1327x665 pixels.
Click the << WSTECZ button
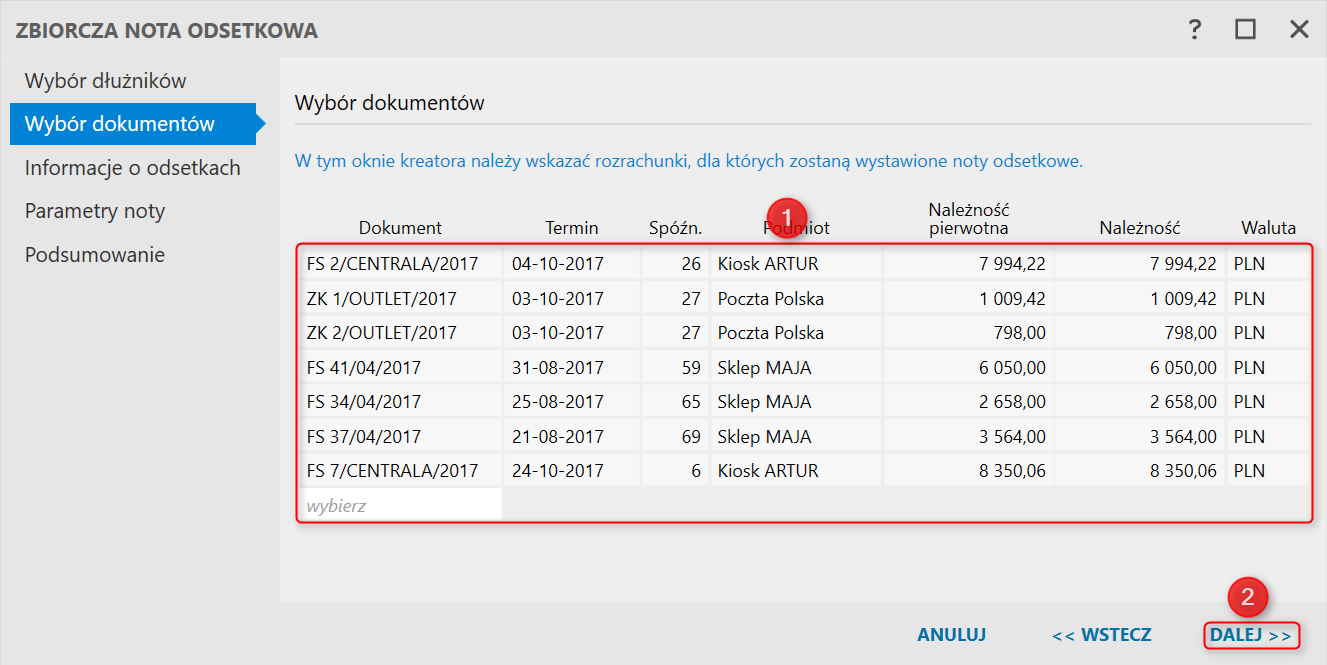(x=1101, y=635)
